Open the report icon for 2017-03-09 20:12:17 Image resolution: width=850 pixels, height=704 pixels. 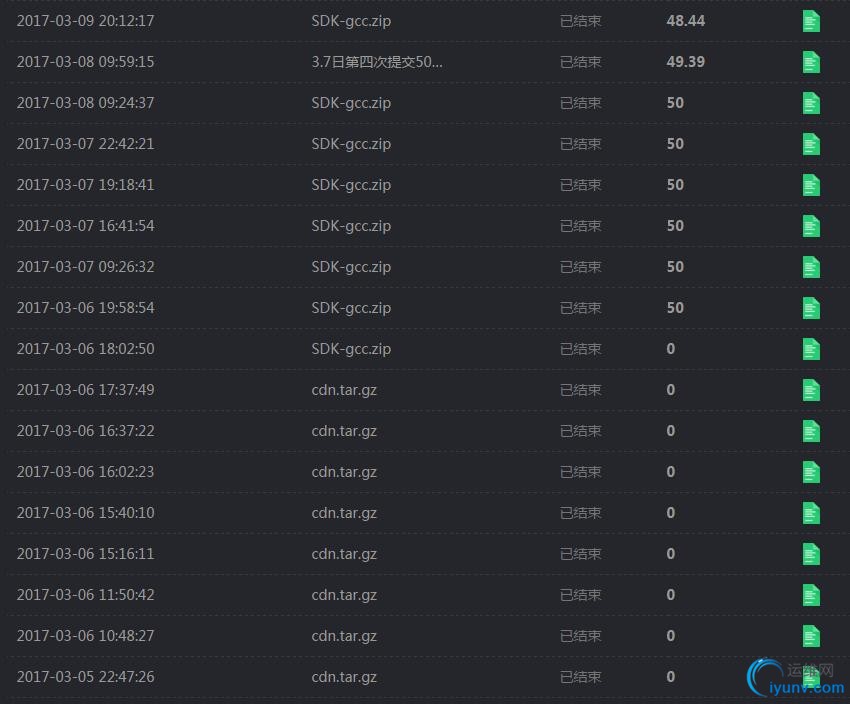(811, 21)
